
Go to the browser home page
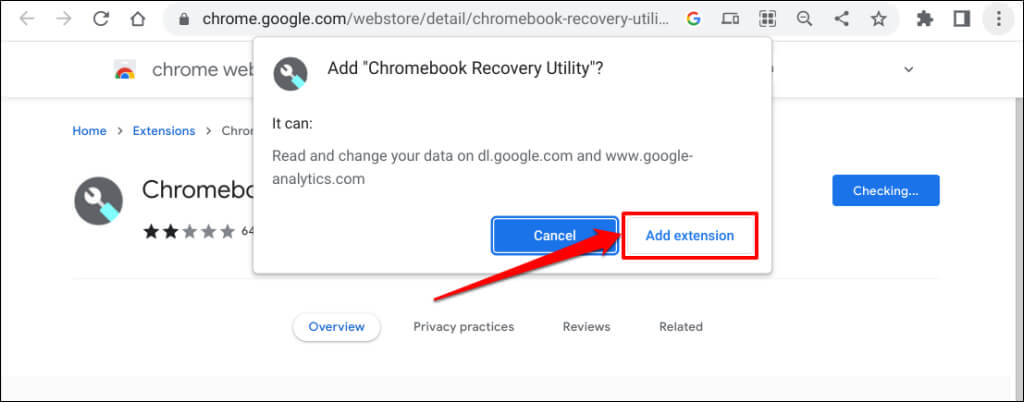(x=138, y=18)
